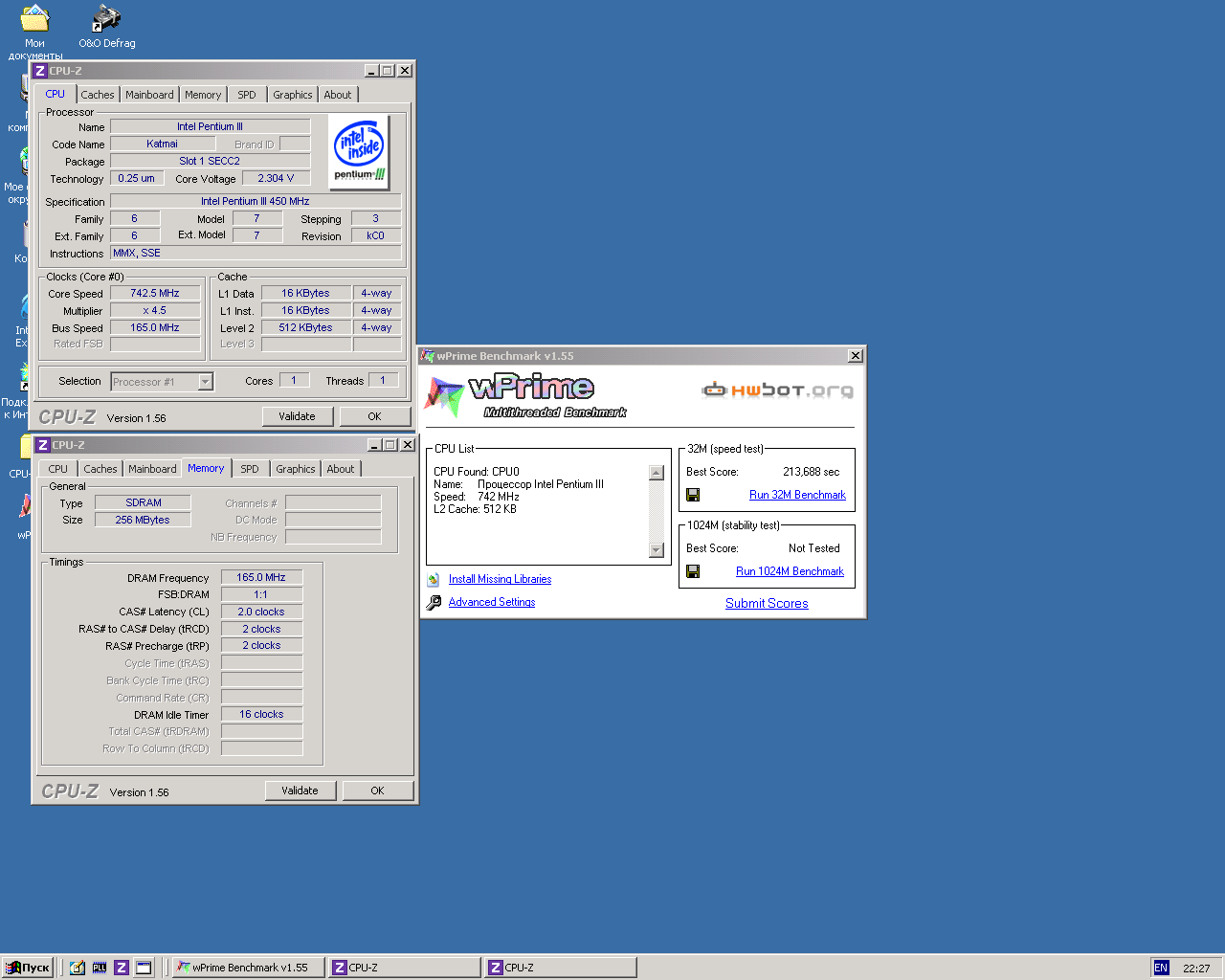Open the Install Missing Libraries link
Image resolution: width=1225 pixels, height=980 pixels.
(500, 579)
